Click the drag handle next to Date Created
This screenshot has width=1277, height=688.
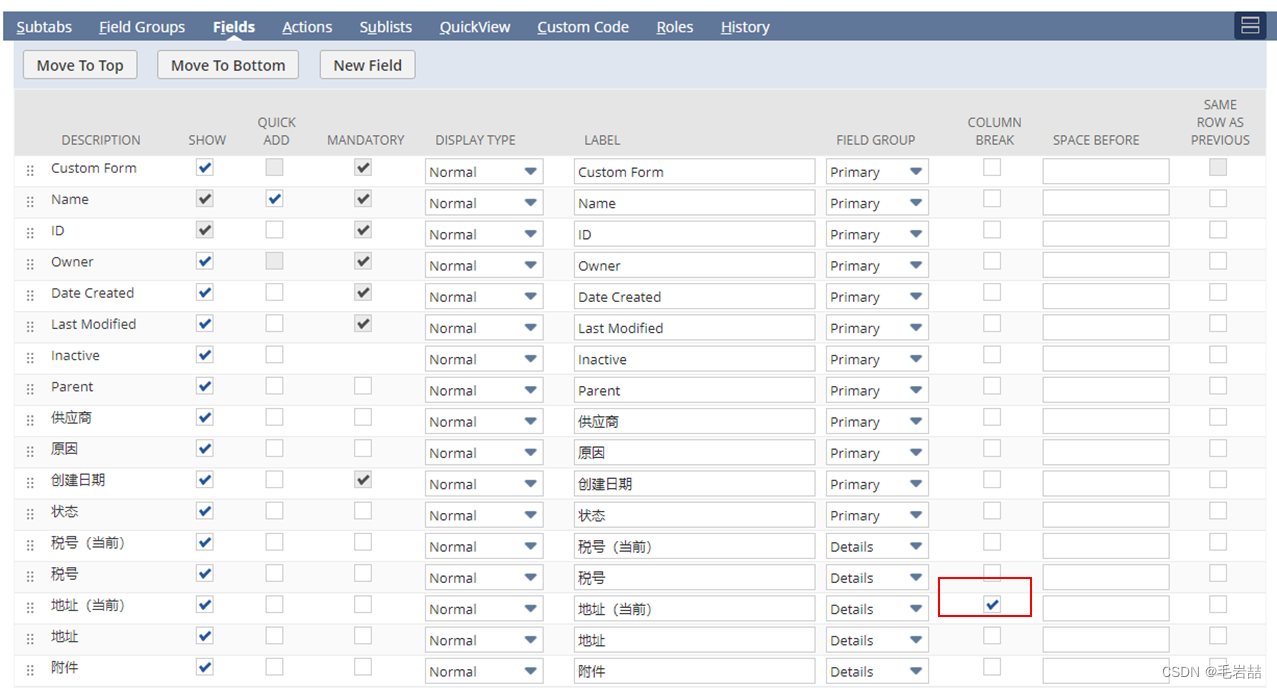[30, 292]
